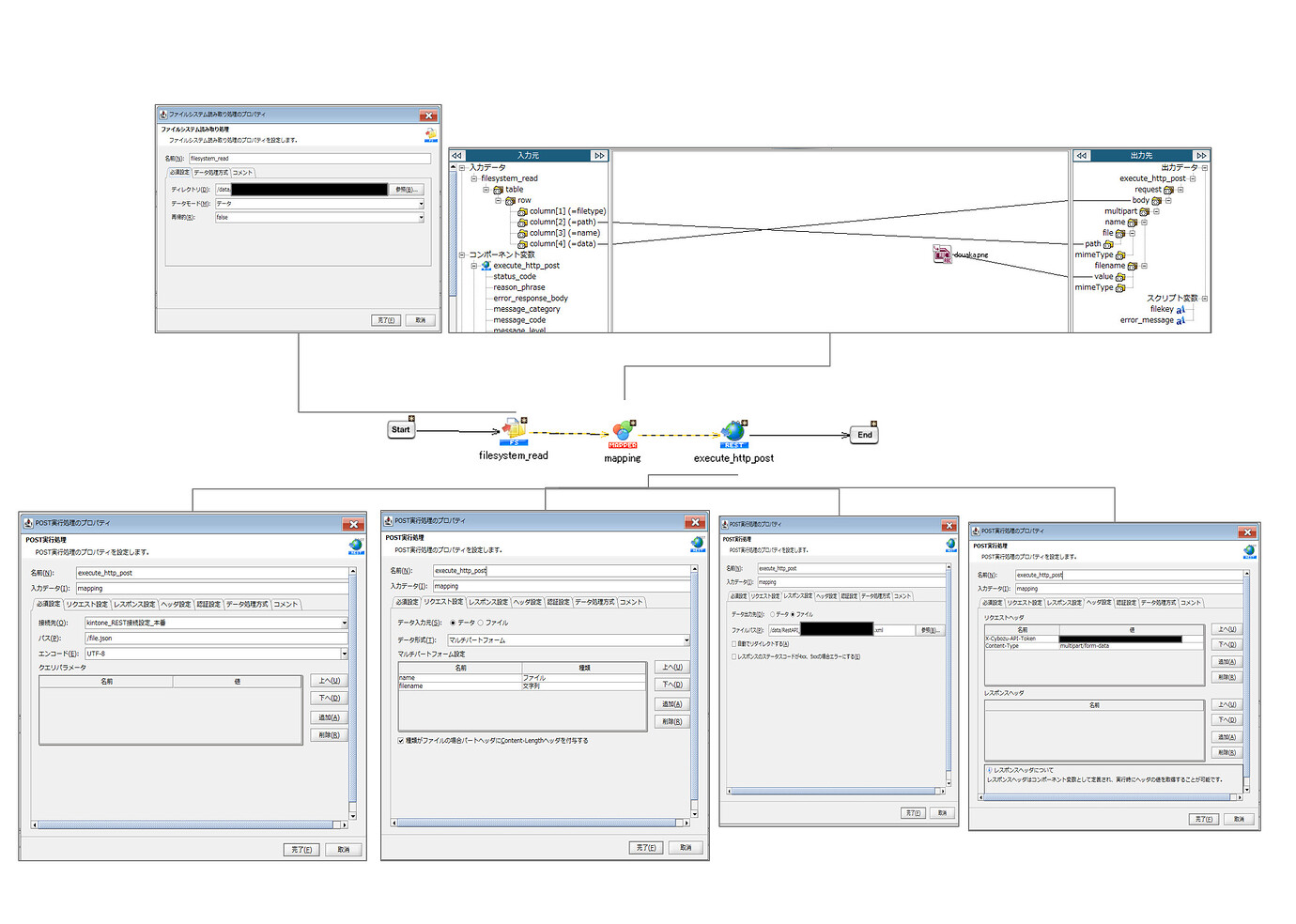
Task: Select the execute_http_post globe icon in the flow
Action: click(733, 433)
